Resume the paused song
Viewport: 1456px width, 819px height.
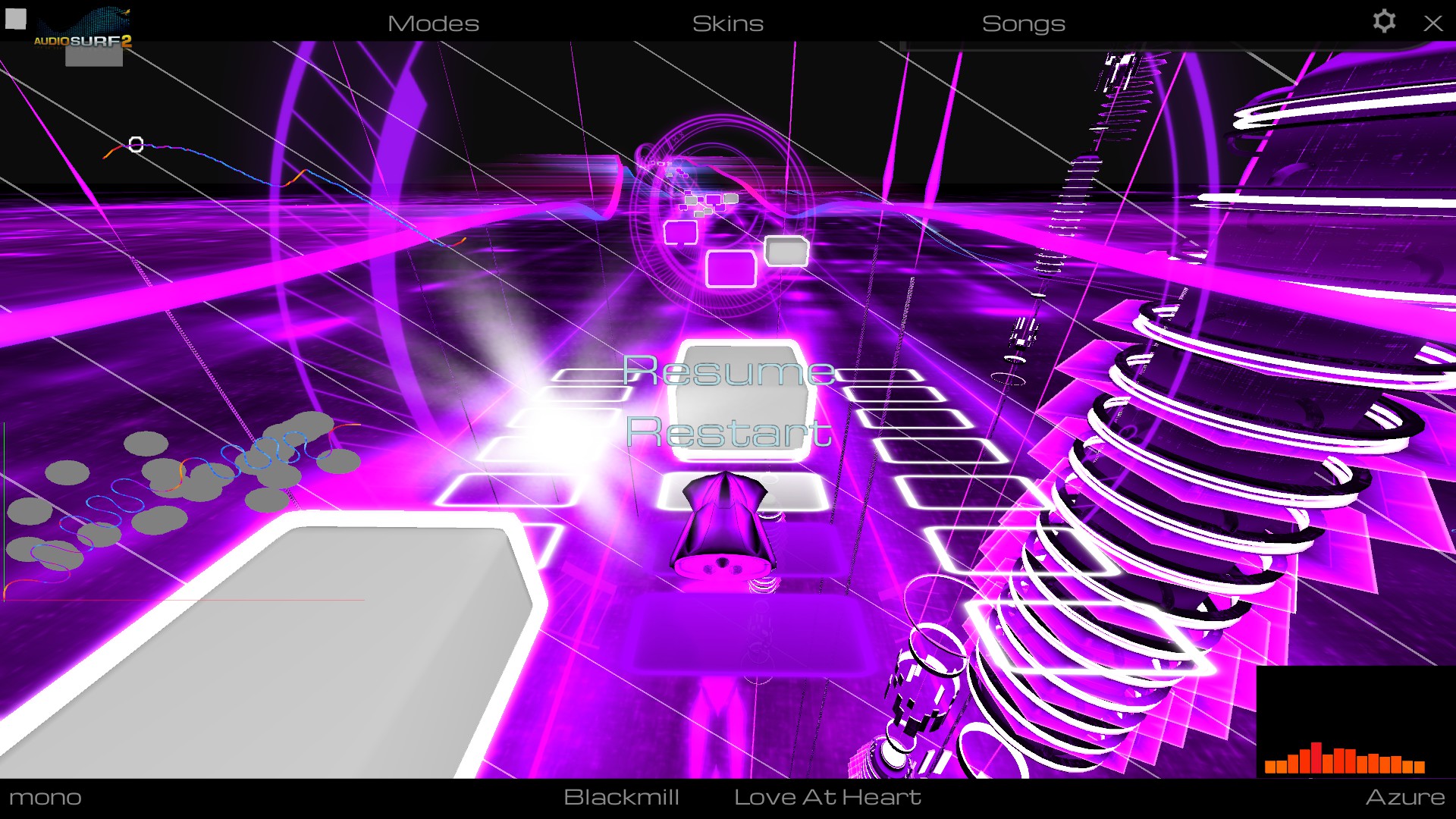click(x=728, y=371)
